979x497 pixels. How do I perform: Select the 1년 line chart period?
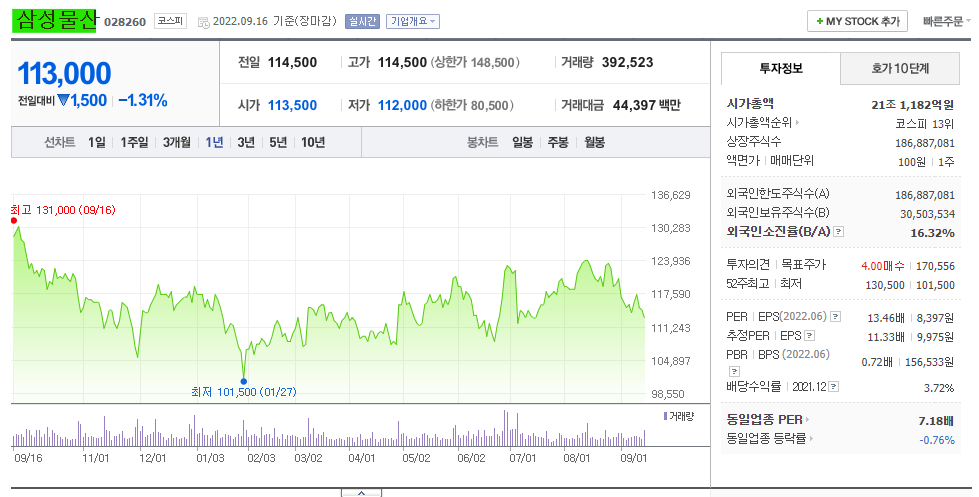[214, 142]
